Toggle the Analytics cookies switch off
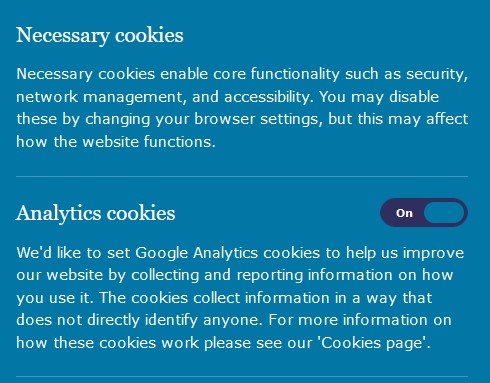 point(424,213)
